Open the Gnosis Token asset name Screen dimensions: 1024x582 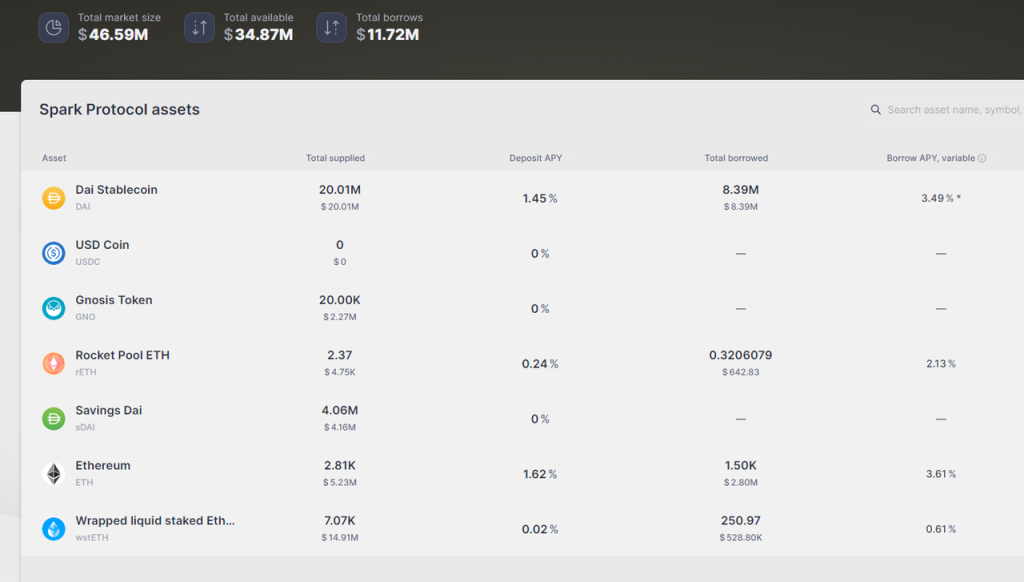coord(114,300)
